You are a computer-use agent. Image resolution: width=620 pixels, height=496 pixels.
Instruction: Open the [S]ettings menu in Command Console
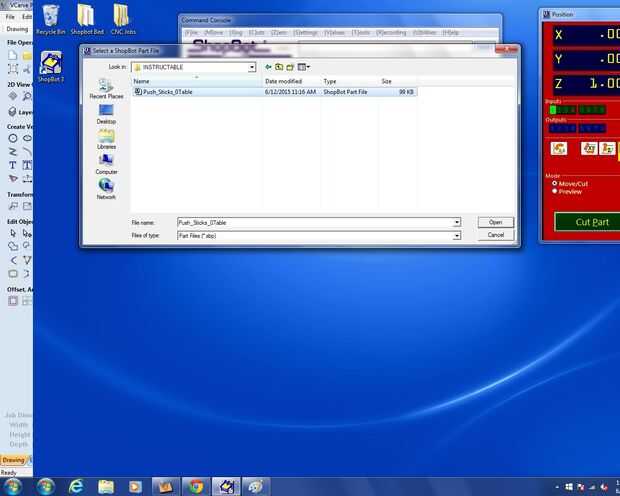[305, 33]
